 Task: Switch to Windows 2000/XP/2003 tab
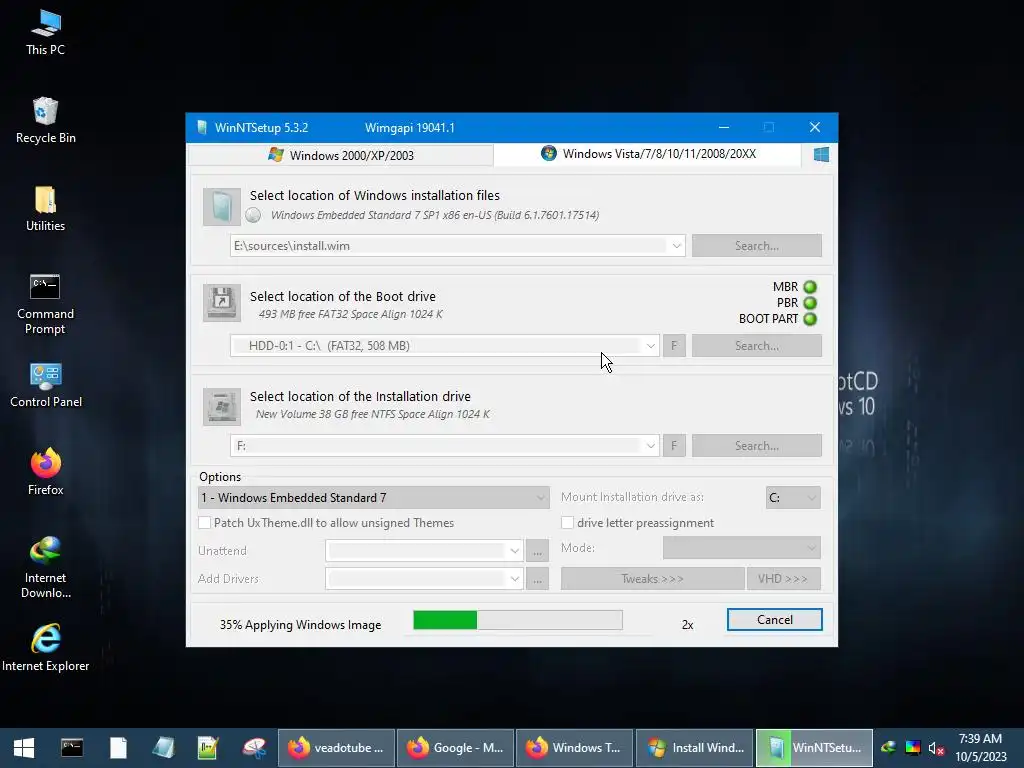click(x=341, y=155)
